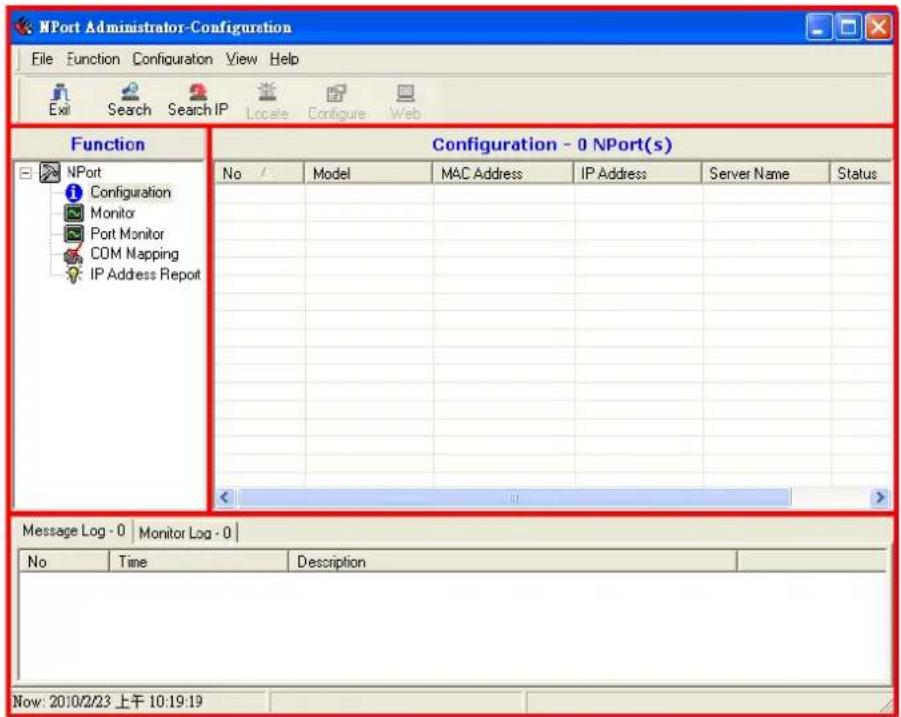Click the grayed Locate toolbar icon

[267, 92]
